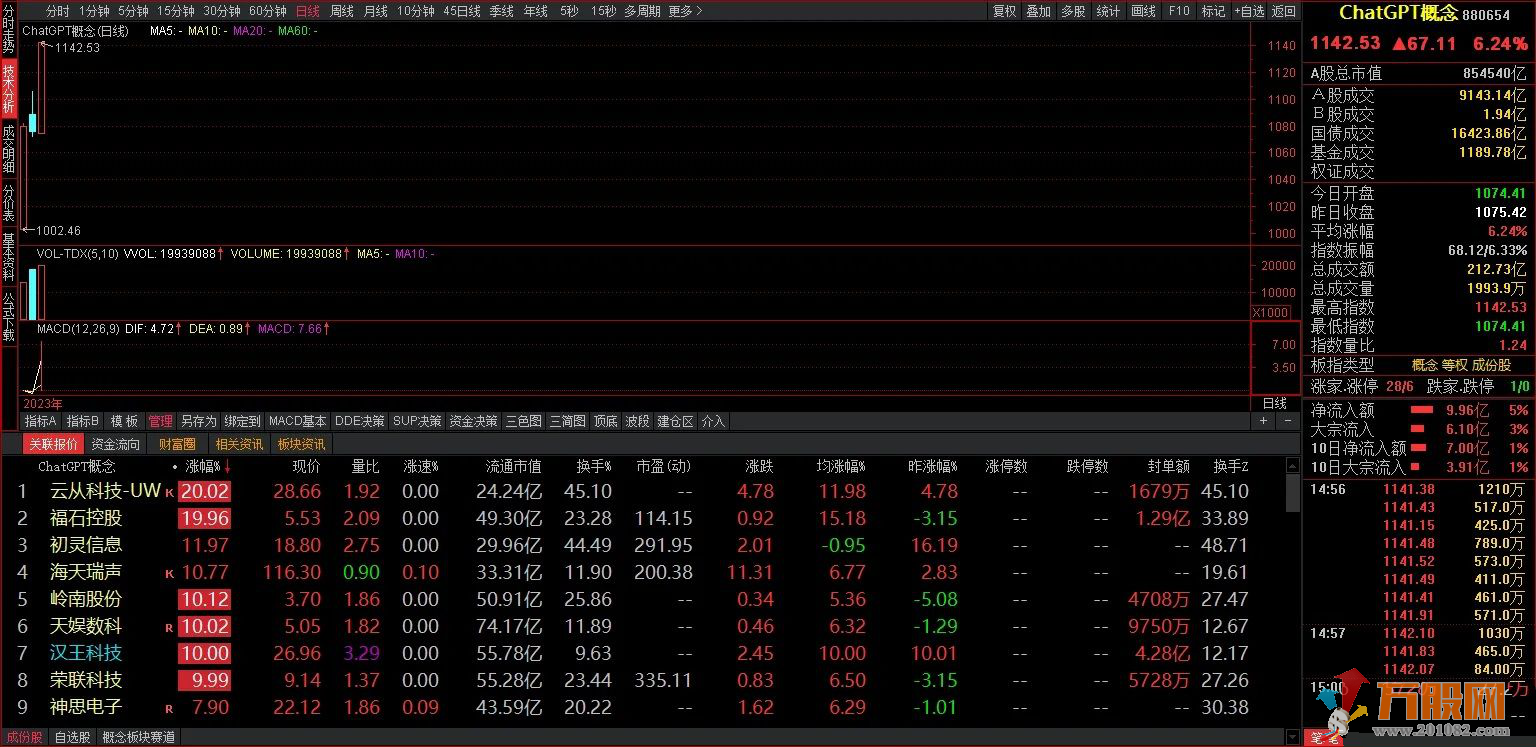Select the 关联报价 tab
This screenshot has width=1536, height=747.
tap(53, 444)
